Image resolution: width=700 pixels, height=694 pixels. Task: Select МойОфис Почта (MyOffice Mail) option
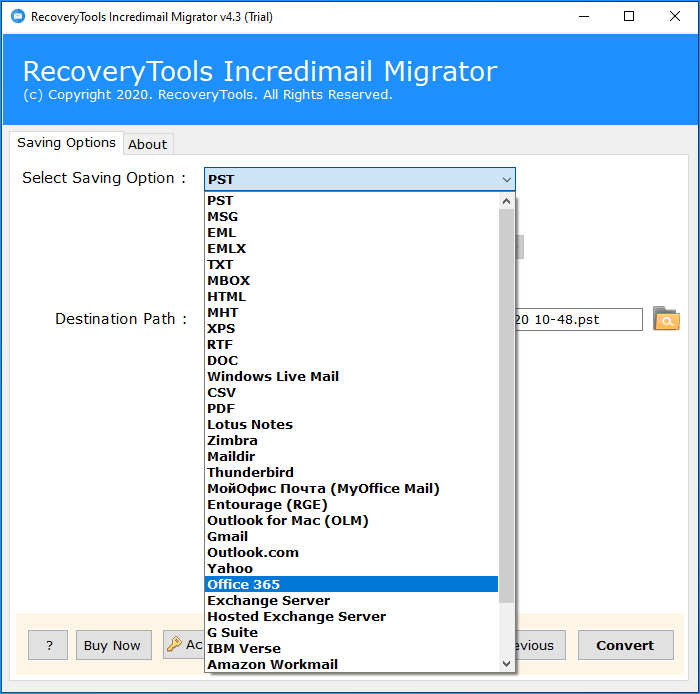click(x=351, y=489)
